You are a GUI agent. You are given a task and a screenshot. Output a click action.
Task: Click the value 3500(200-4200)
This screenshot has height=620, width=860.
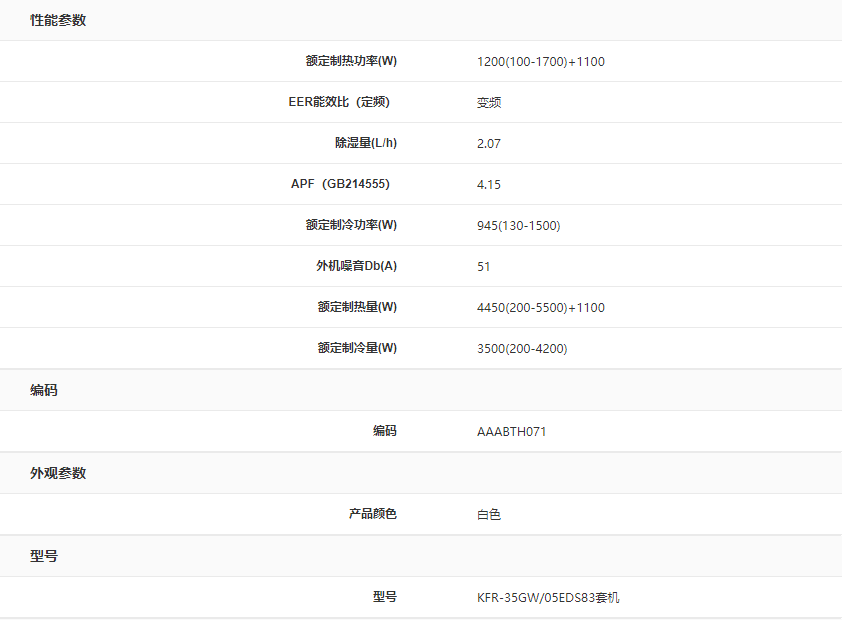pos(522,349)
